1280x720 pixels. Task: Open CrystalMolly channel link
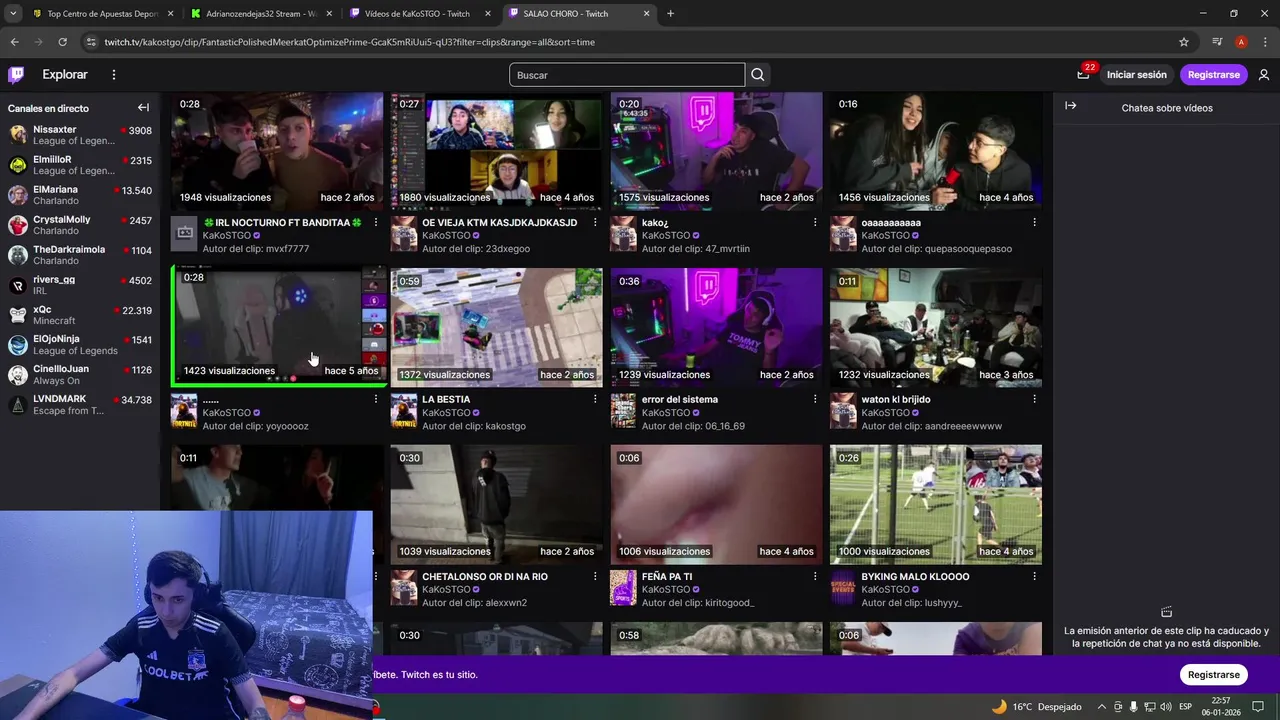point(78,225)
